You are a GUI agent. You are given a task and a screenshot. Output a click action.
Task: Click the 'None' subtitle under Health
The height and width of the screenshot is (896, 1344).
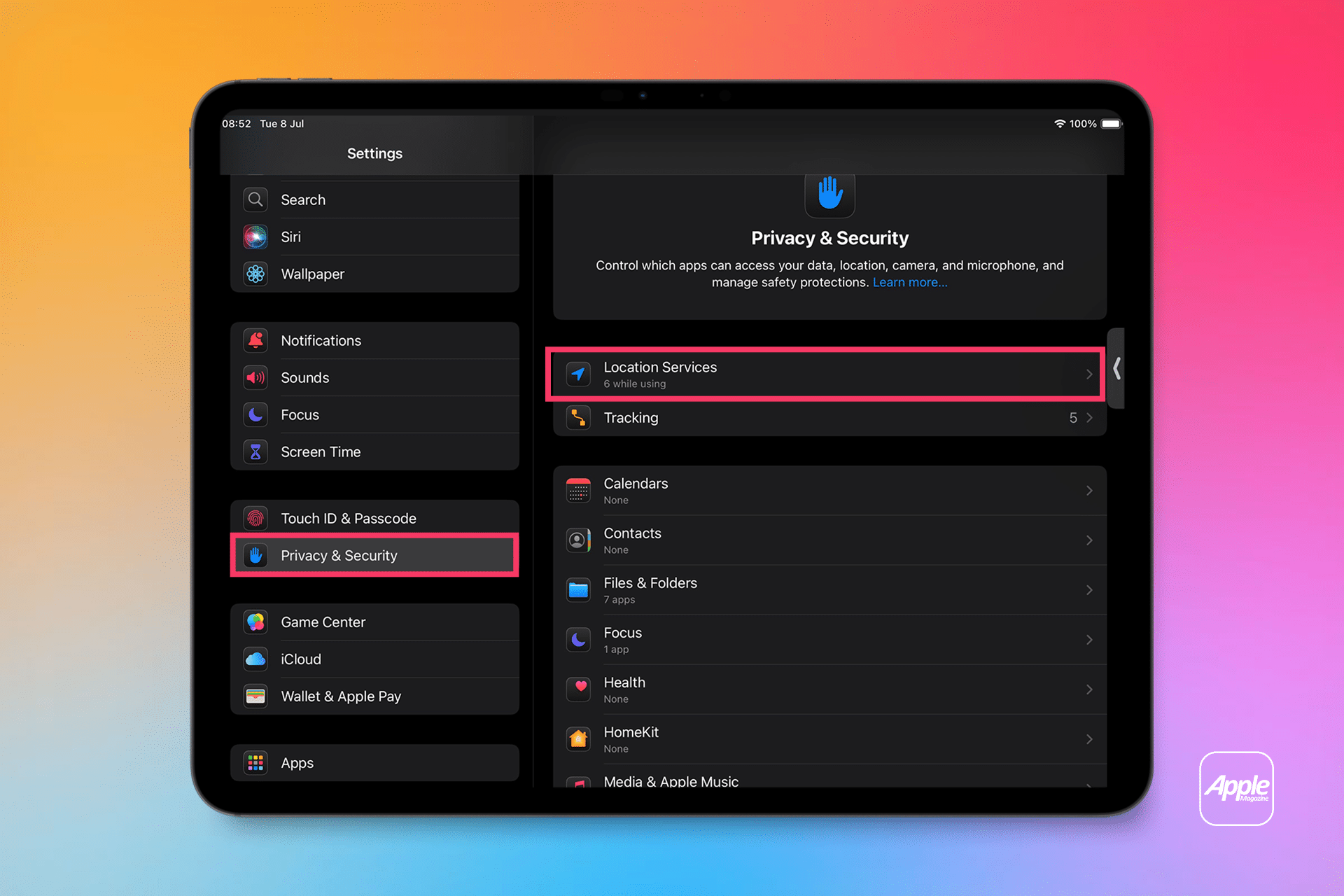[616, 699]
